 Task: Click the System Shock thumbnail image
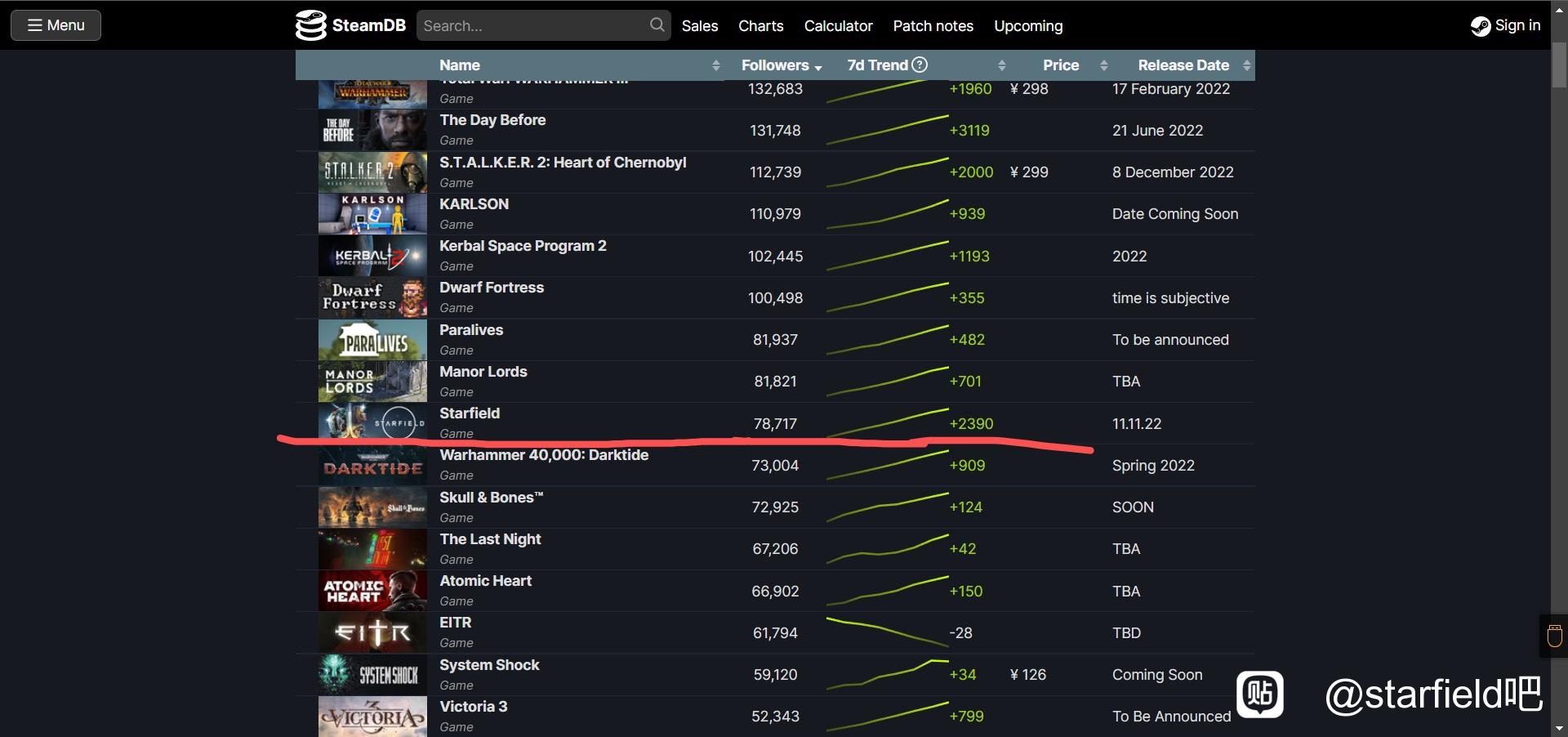point(372,675)
